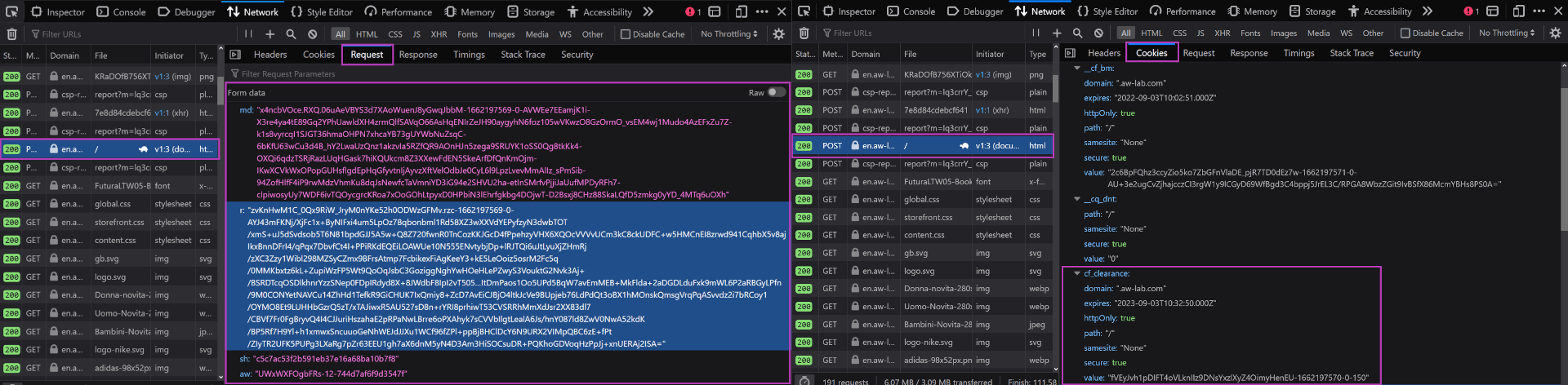Viewport: 1568px width, 385px height.
Task: Clear the left panel's network log with trash icon
Action: 11,34
